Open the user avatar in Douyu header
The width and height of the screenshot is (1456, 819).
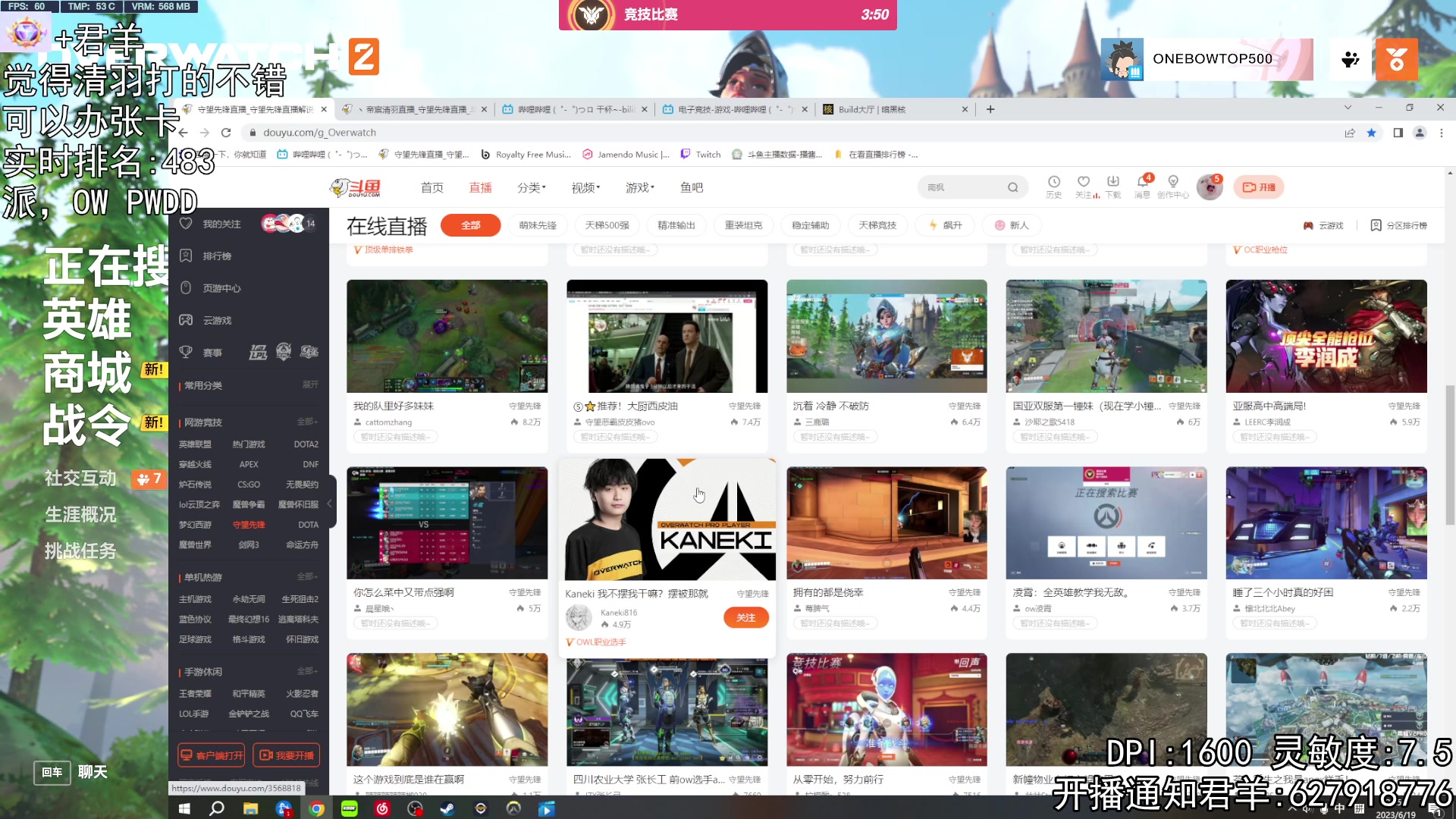coord(1209,187)
